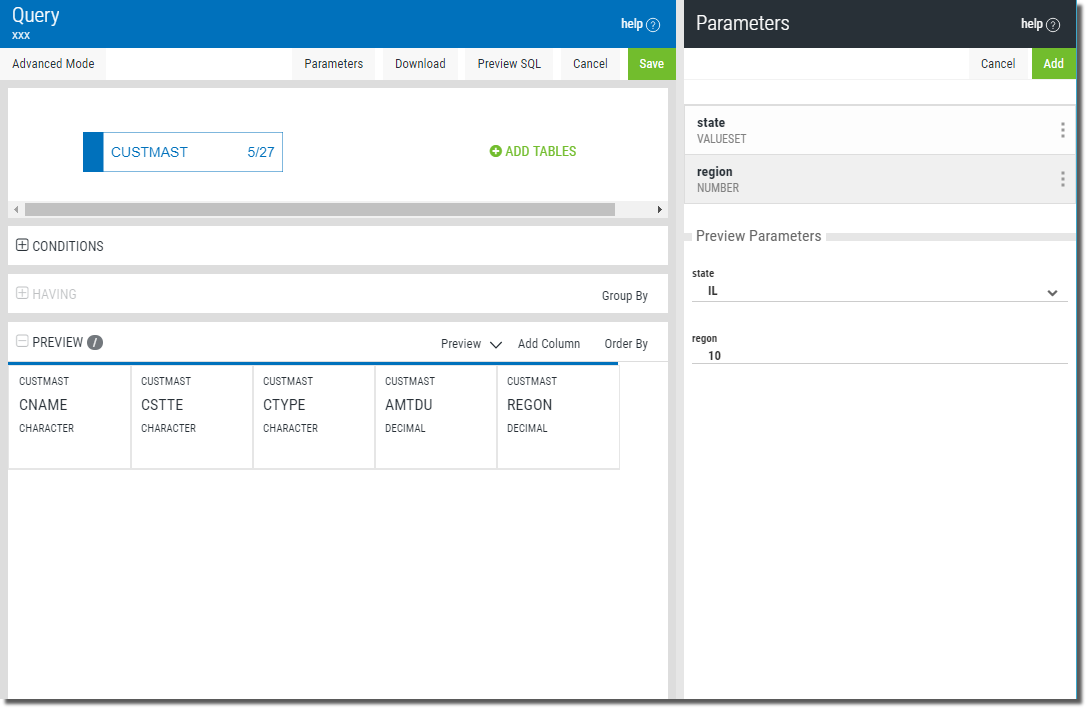Image resolution: width=1086 pixels, height=708 pixels.
Task: Collapse the PREVIEW section
Action: click(22, 341)
